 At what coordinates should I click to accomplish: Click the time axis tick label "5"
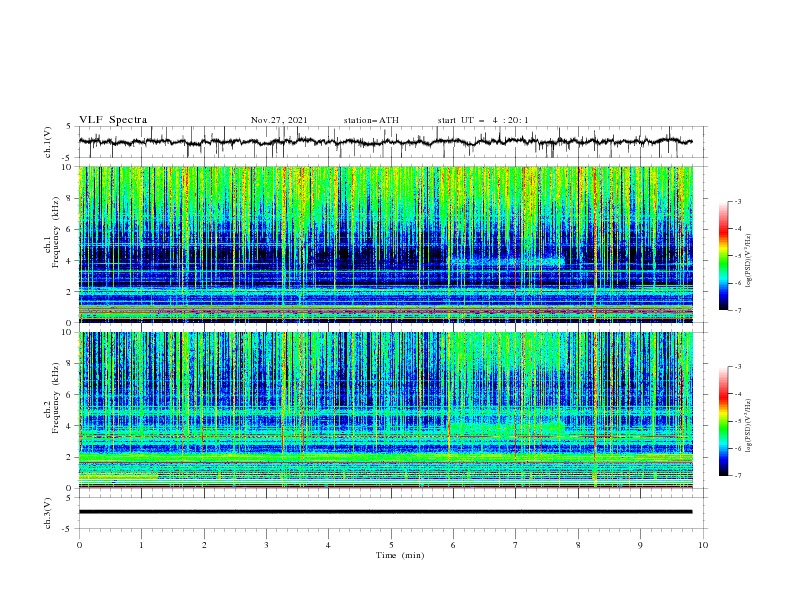coord(391,545)
